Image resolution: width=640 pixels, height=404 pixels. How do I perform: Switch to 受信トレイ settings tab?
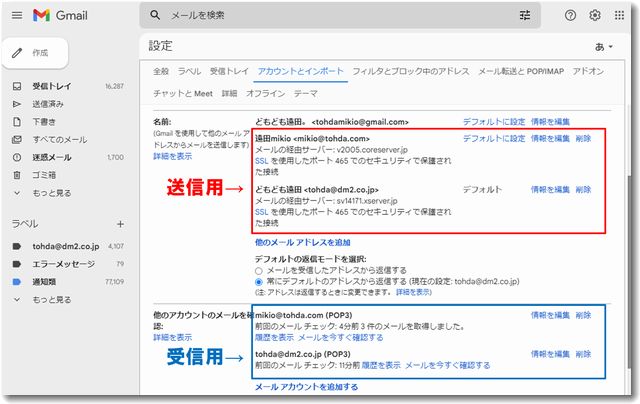coord(229,71)
